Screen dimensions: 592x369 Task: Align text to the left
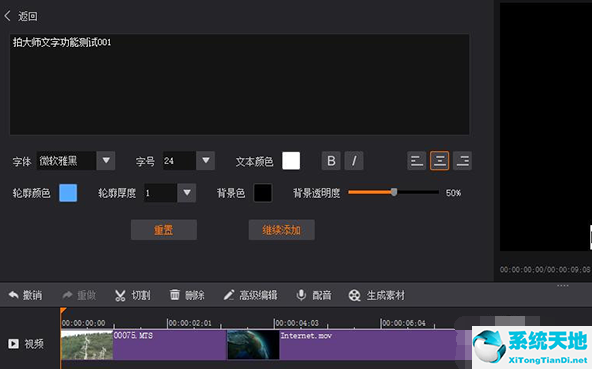pyautogui.click(x=417, y=161)
